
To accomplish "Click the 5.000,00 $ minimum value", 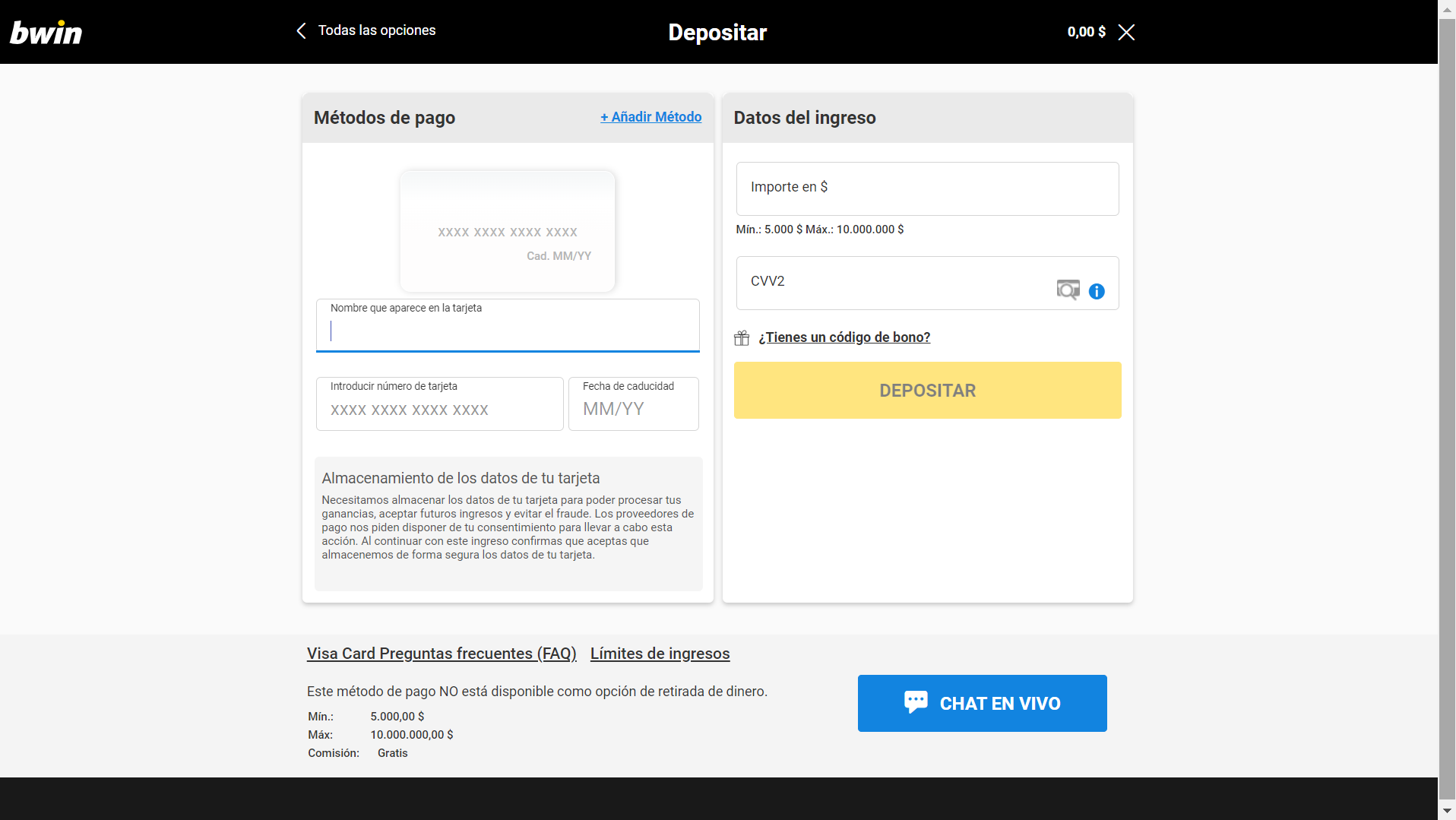I will point(397,717).
